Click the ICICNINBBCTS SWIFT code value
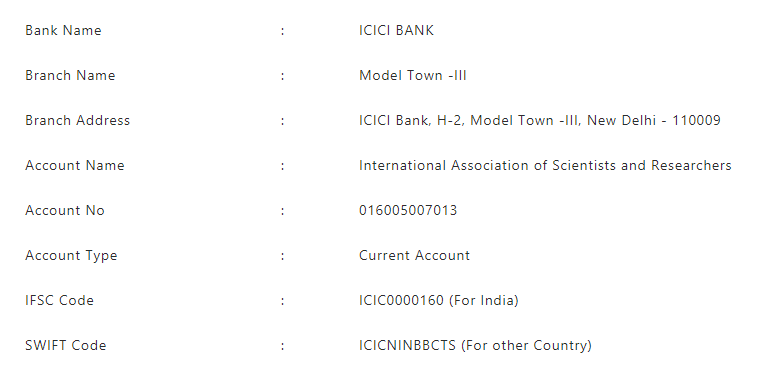Image resolution: width=764 pixels, height=378 pixels. click(407, 345)
